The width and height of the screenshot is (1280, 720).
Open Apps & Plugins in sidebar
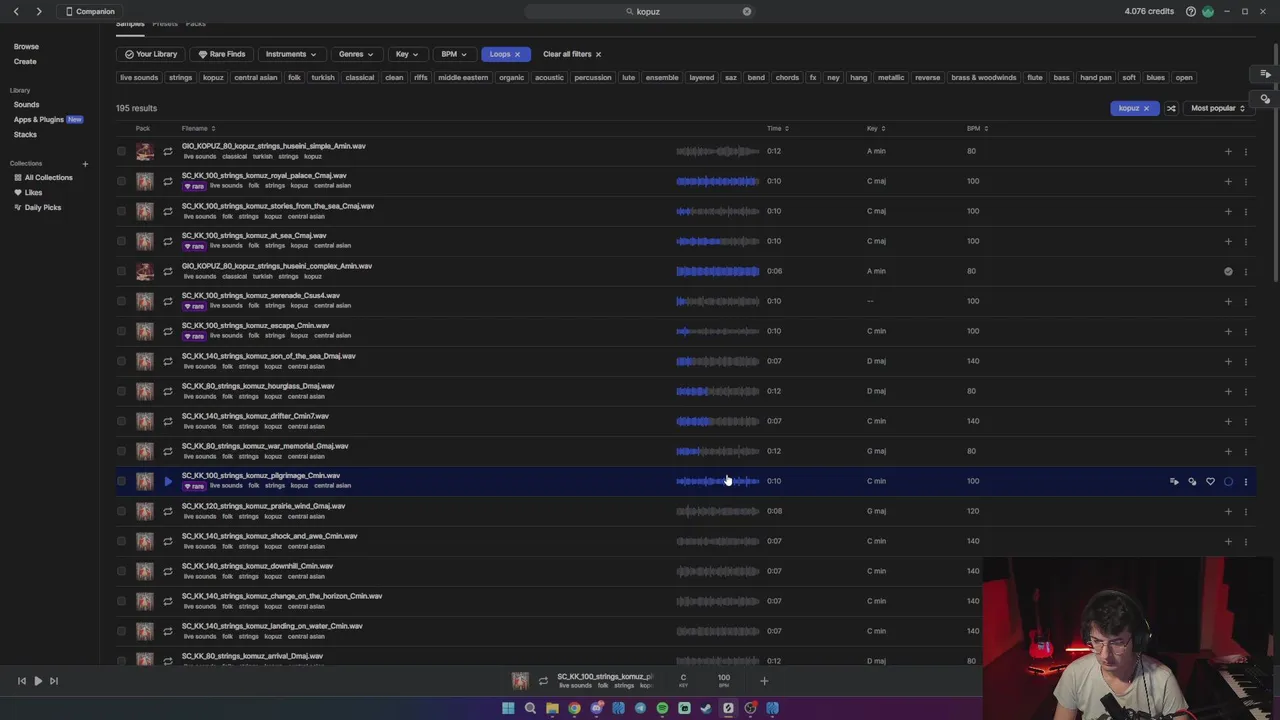pyautogui.click(x=39, y=119)
